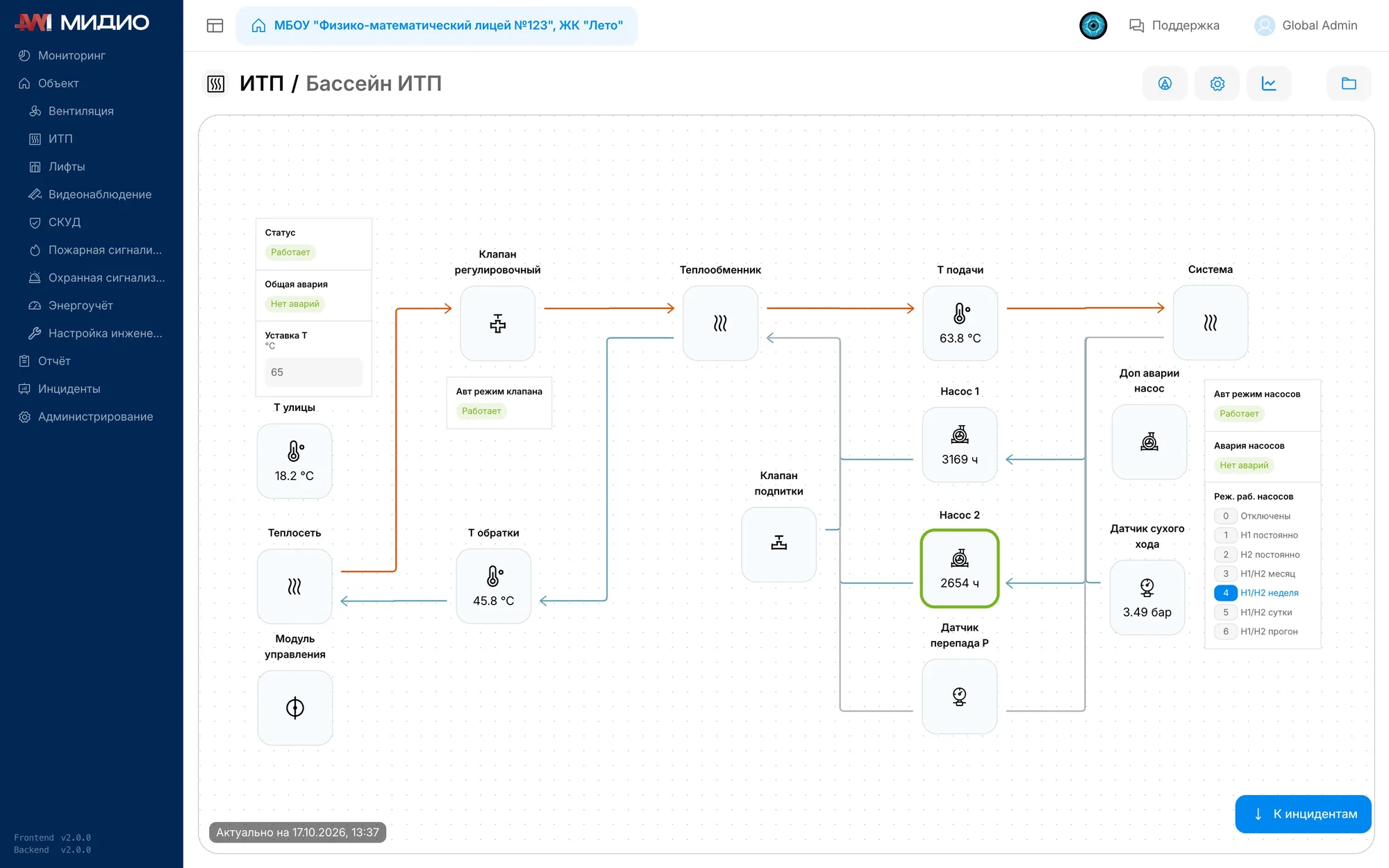Open the Global Admin user menu
The width and height of the screenshot is (1389, 868).
[1306, 26]
